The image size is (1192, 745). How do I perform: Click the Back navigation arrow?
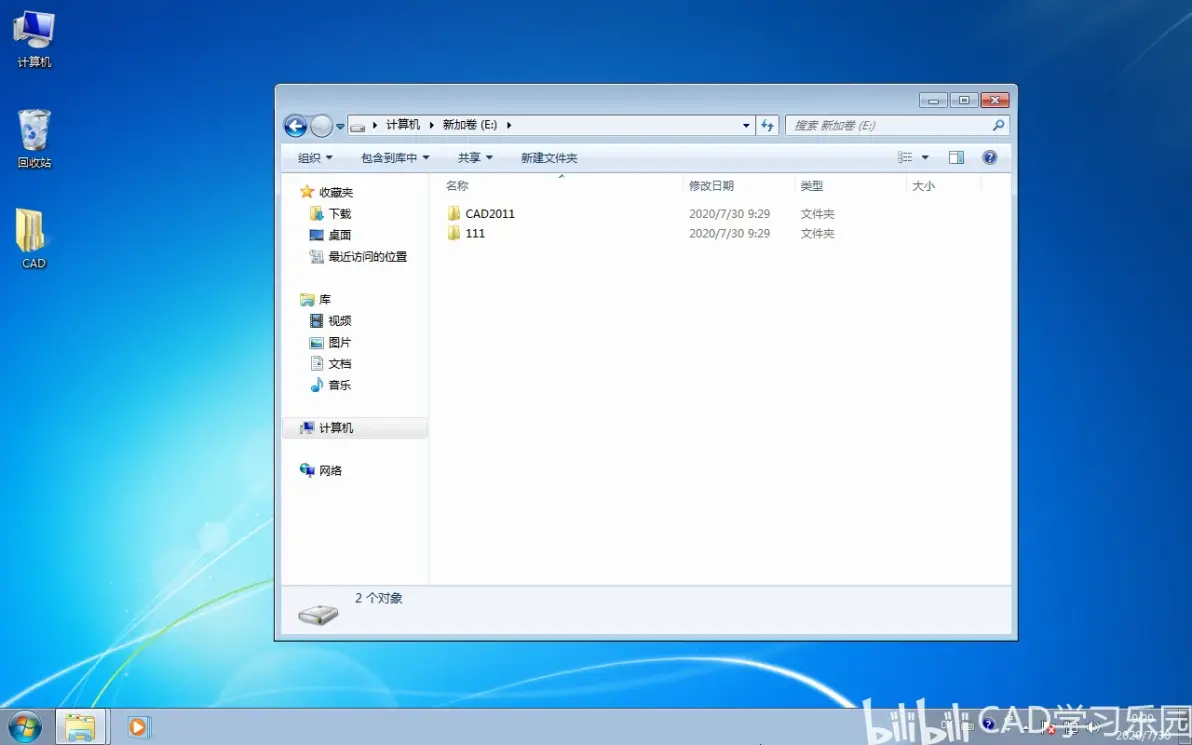pyautogui.click(x=295, y=125)
